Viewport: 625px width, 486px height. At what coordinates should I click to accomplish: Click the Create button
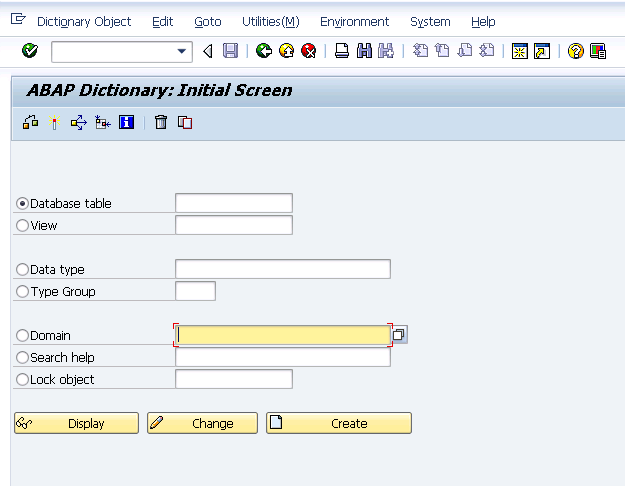click(339, 423)
